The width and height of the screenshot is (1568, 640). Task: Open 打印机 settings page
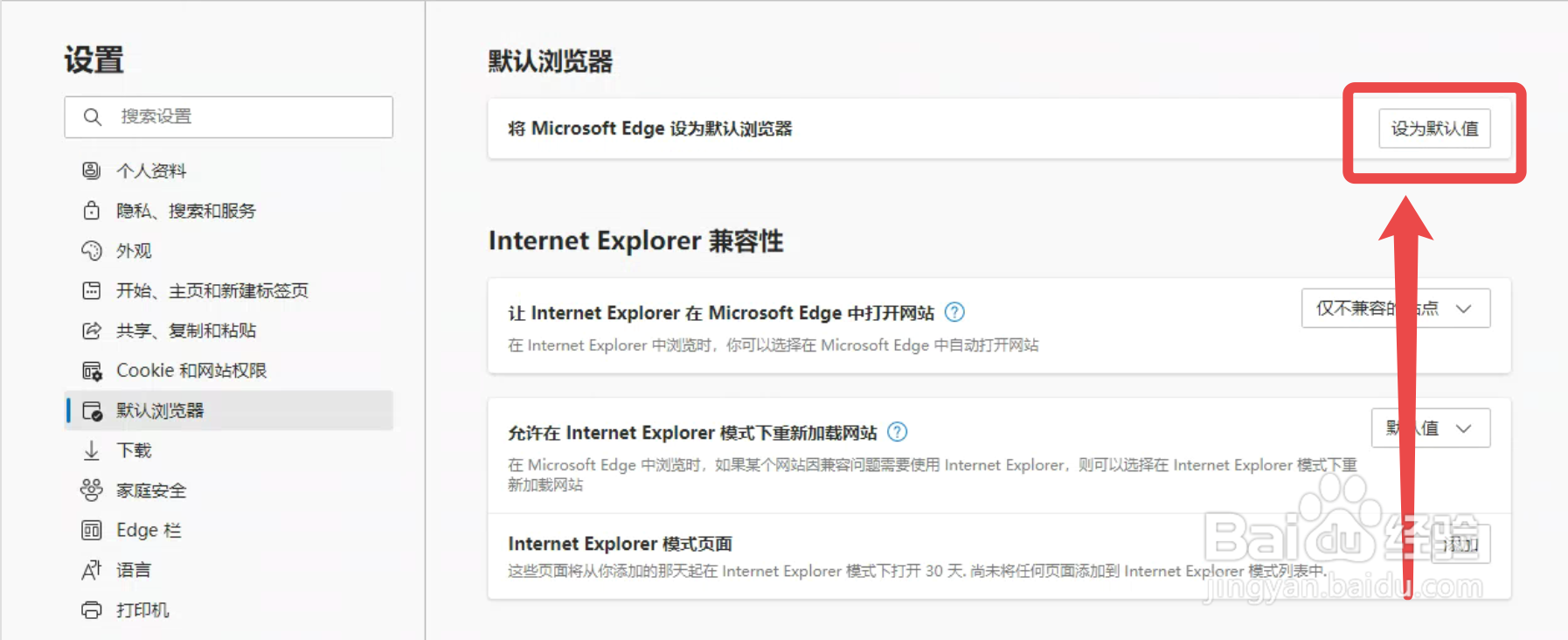point(230,610)
